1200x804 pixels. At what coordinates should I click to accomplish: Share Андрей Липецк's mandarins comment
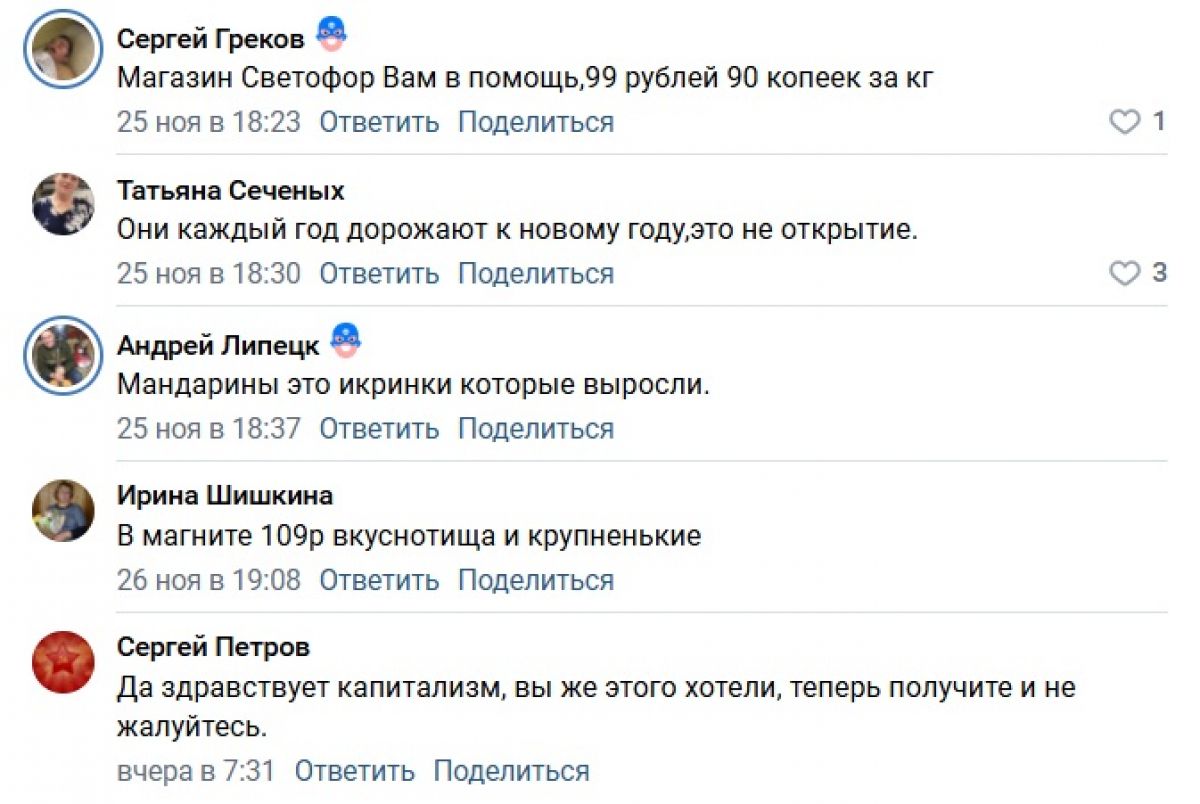[535, 428]
